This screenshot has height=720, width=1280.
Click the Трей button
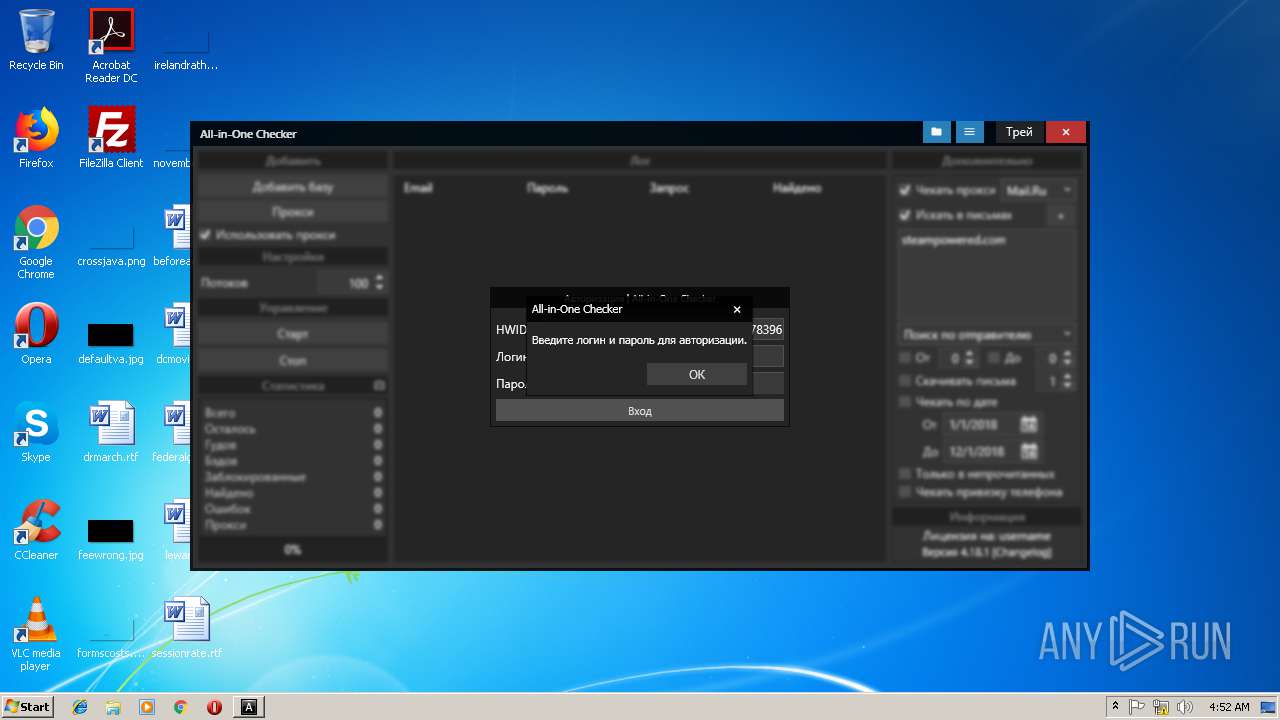1019,132
